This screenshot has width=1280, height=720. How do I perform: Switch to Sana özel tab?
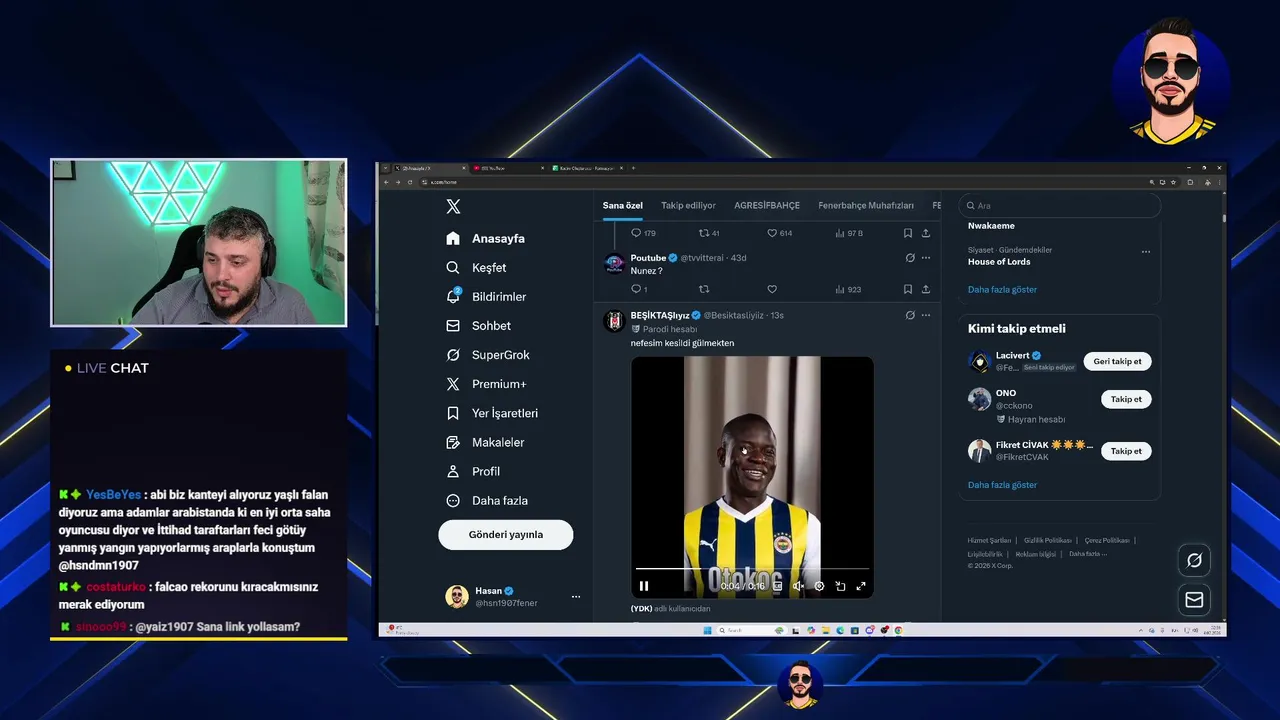pos(622,205)
